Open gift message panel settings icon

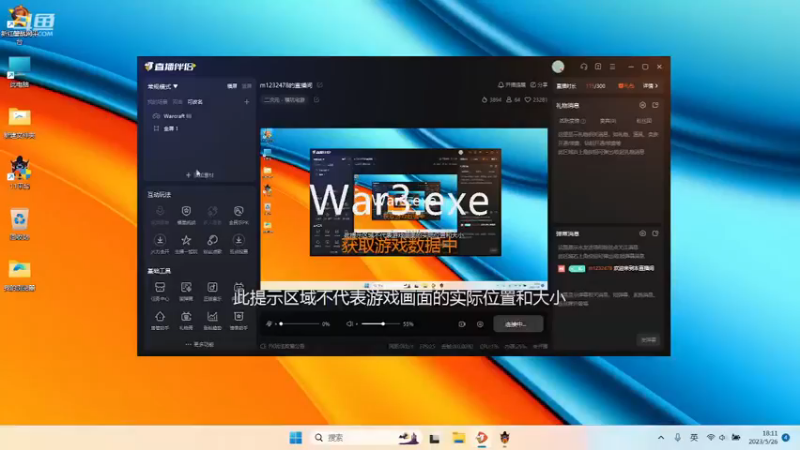(642, 105)
